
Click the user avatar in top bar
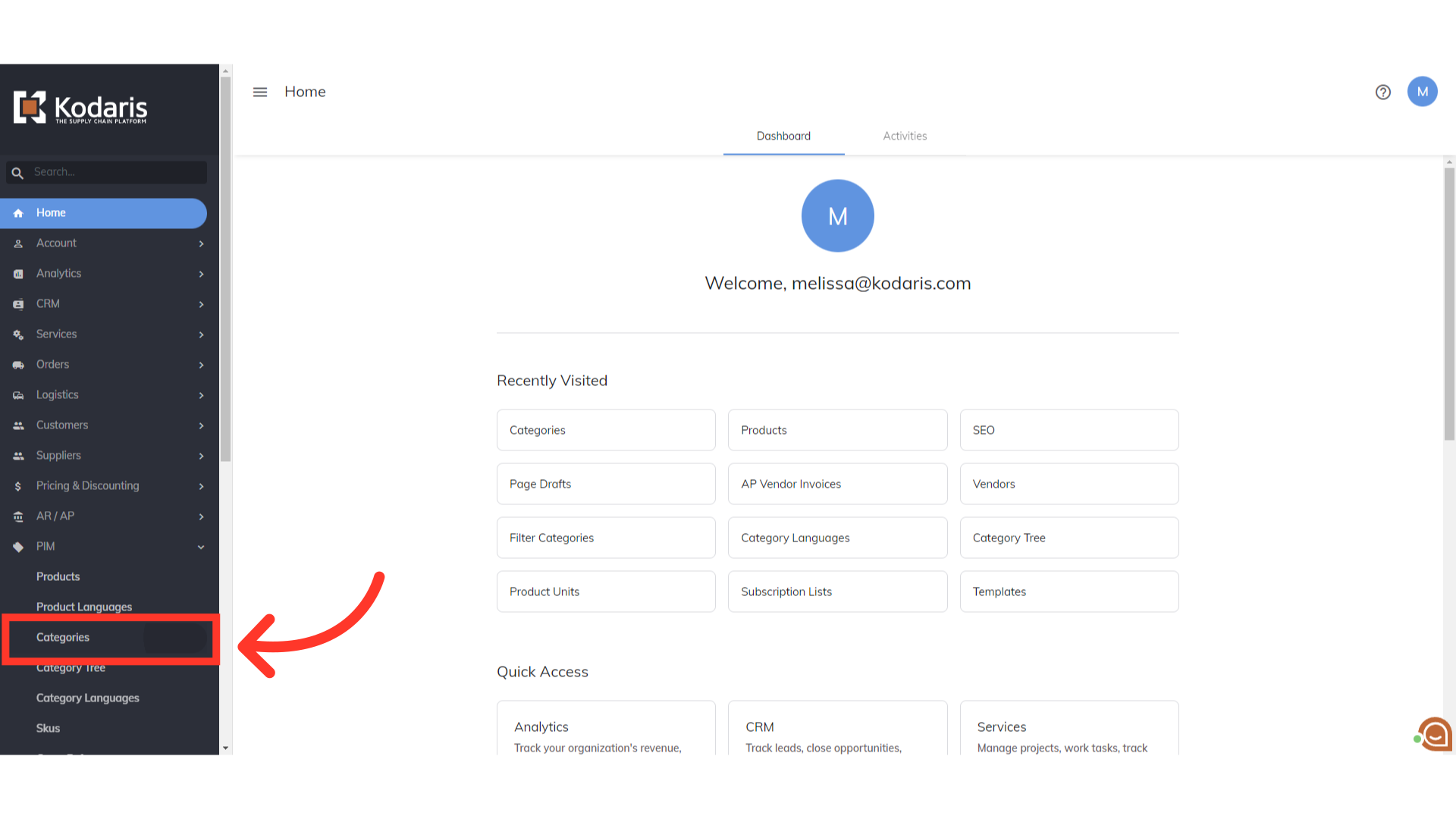click(x=1422, y=92)
